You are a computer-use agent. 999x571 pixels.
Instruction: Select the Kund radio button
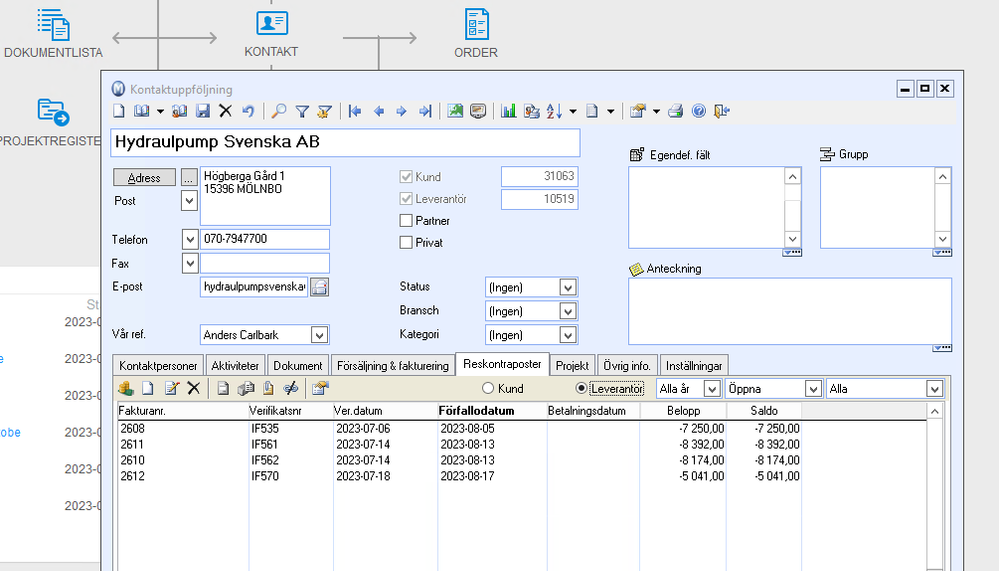488,388
